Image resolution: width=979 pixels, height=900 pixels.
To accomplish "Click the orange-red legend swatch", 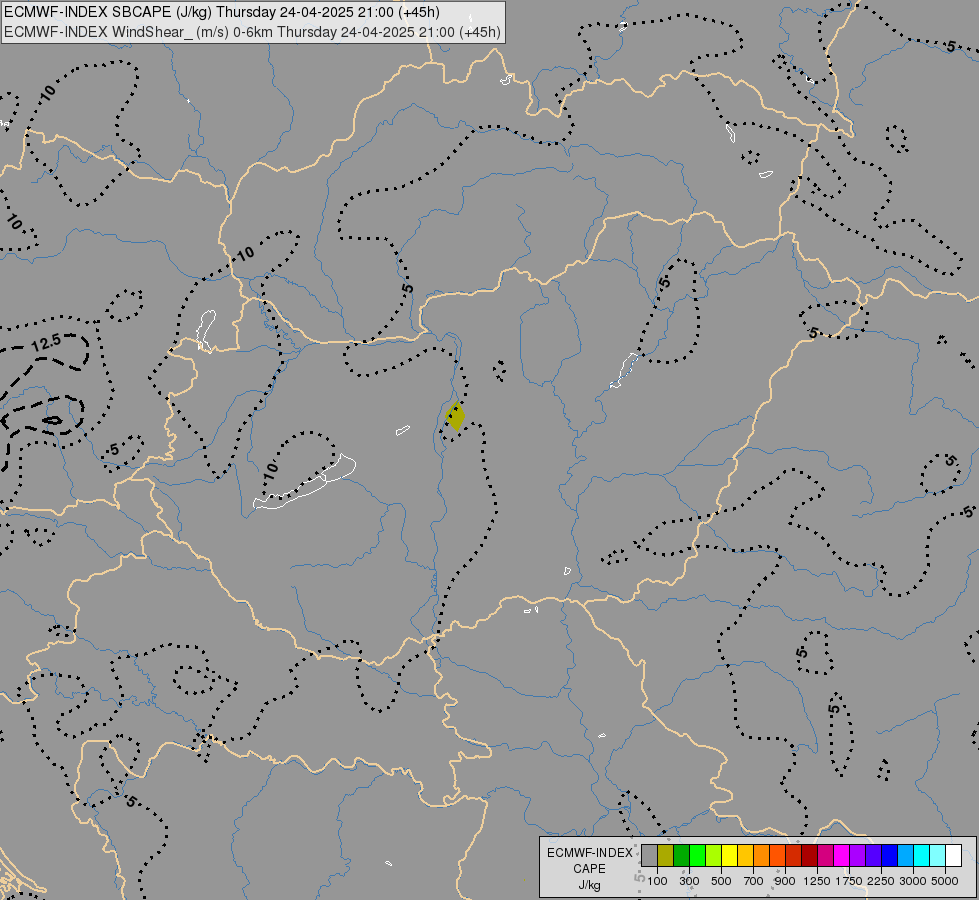I will click(x=777, y=856).
